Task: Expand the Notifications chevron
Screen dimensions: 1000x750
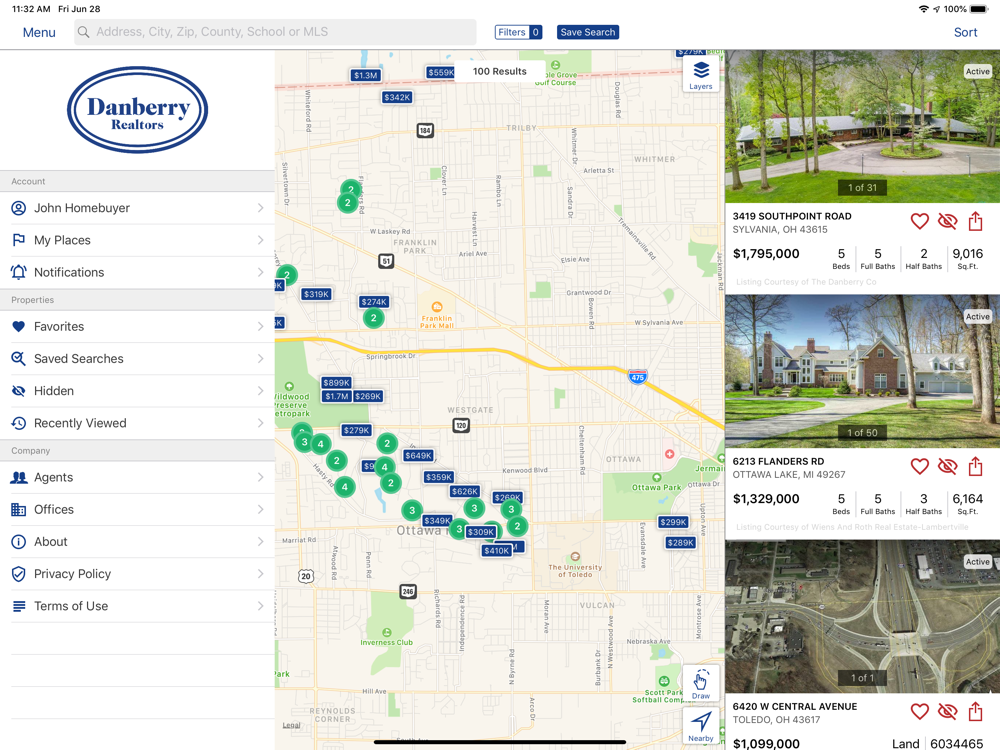Action: coord(260,272)
